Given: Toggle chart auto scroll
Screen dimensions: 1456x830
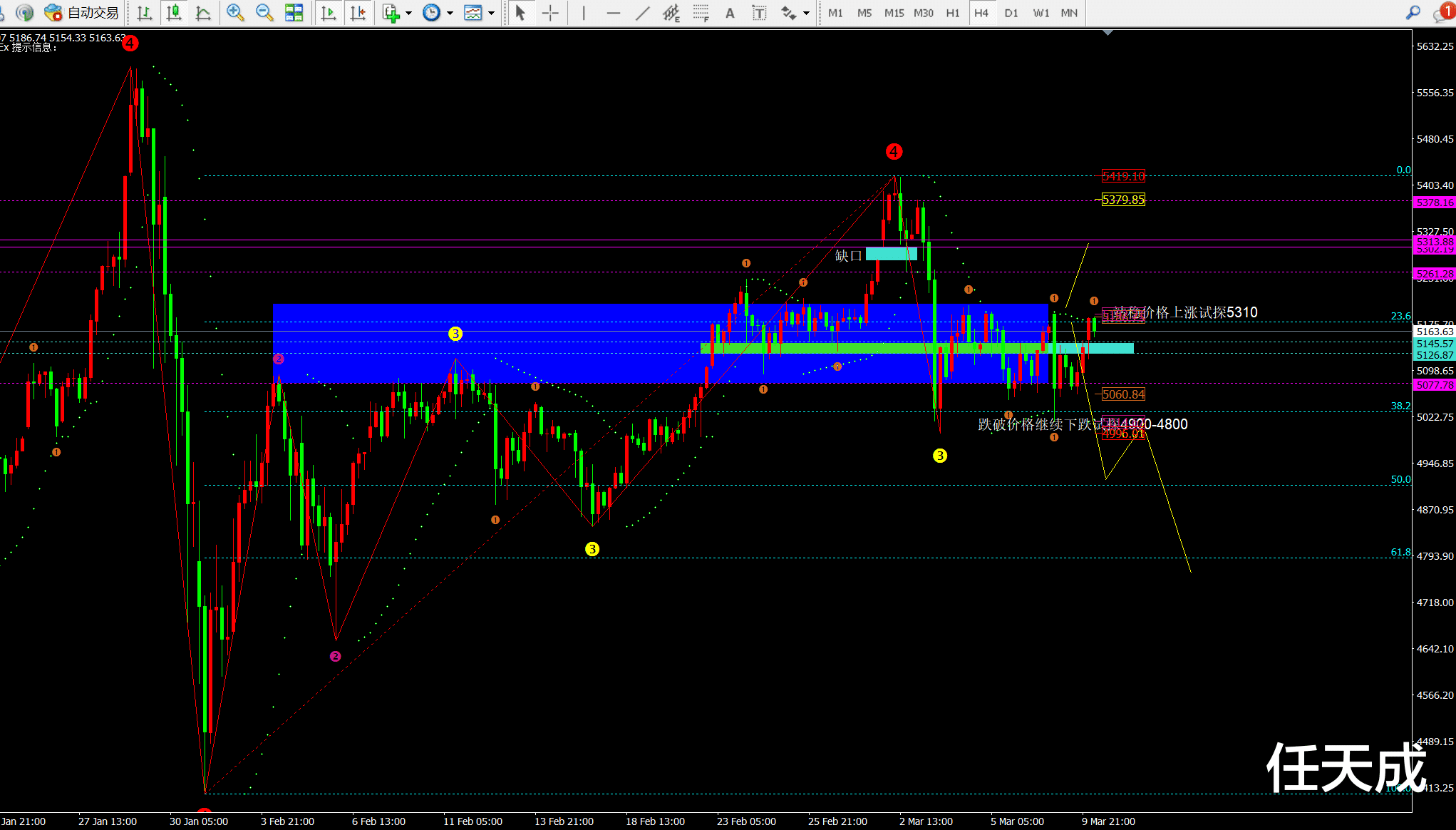Looking at the screenshot, I should pos(329,13).
